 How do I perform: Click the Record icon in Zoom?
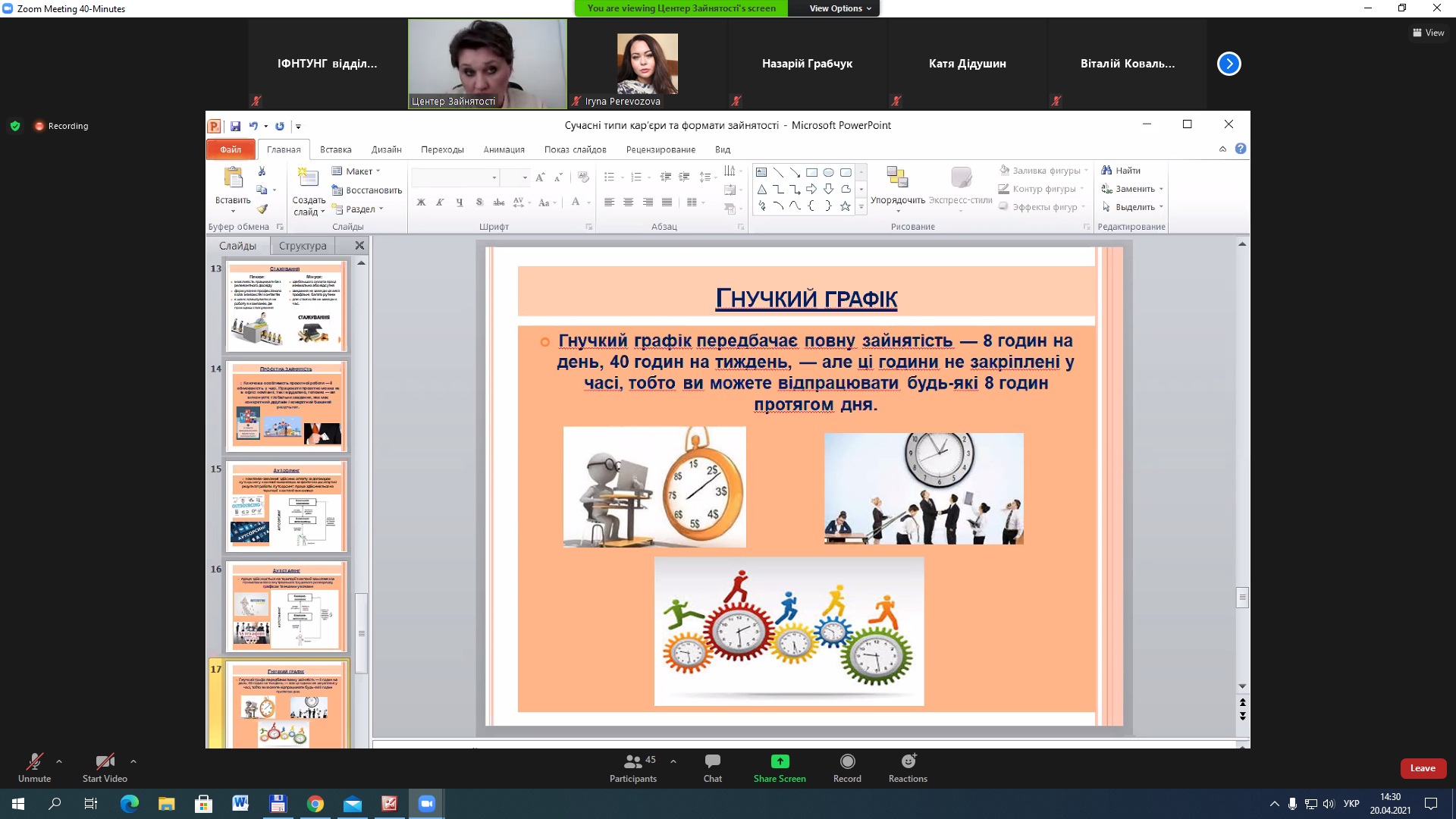pos(847,762)
